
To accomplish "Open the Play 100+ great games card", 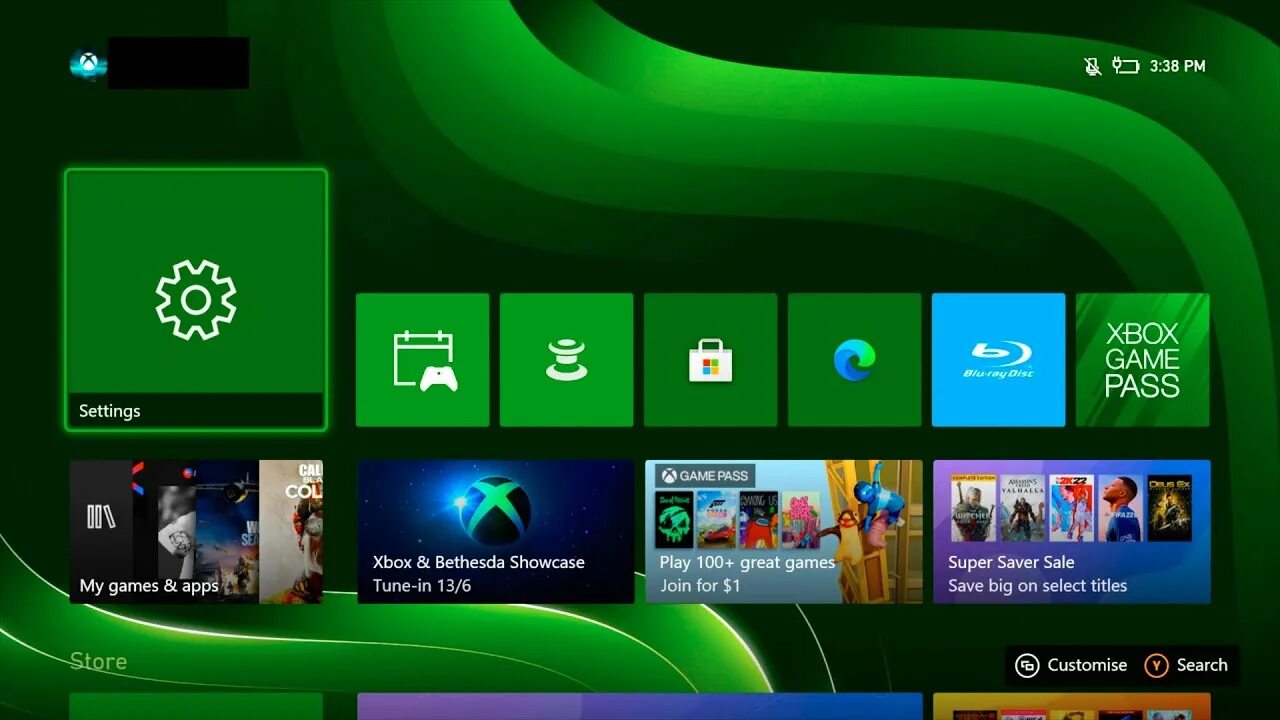I will pyautogui.click(x=784, y=532).
